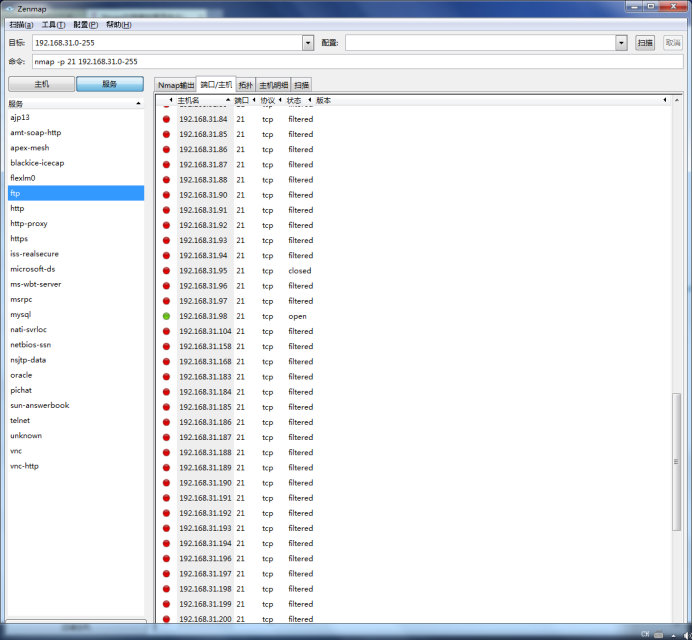Select the ftp service
The image size is (693, 641).
coord(76,193)
